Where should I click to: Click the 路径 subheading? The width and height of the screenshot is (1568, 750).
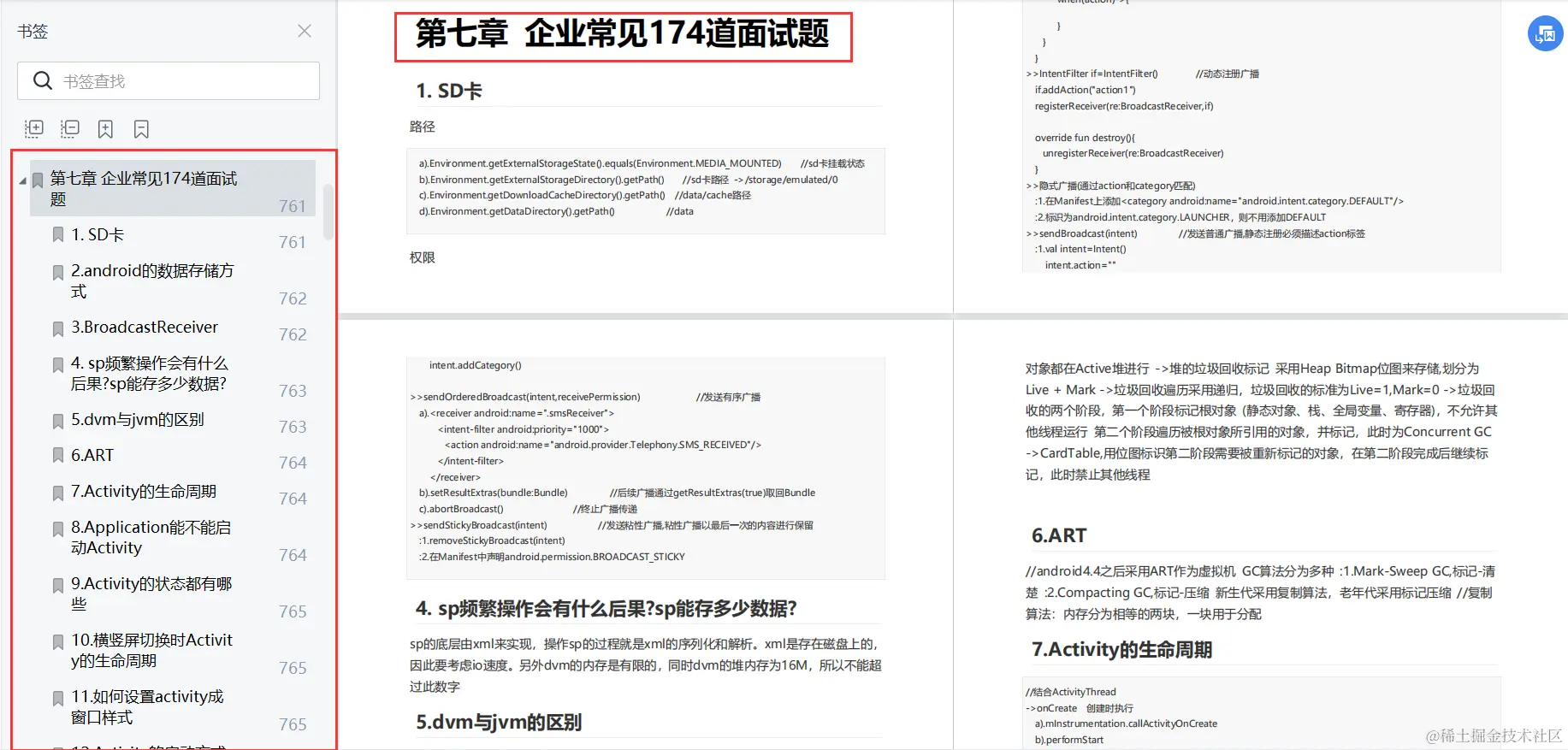pos(423,127)
